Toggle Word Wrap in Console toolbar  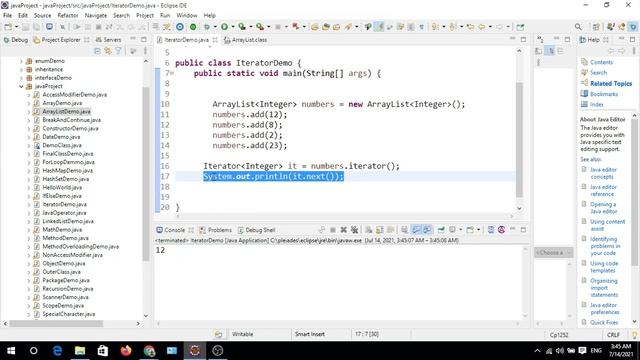(x=391, y=230)
